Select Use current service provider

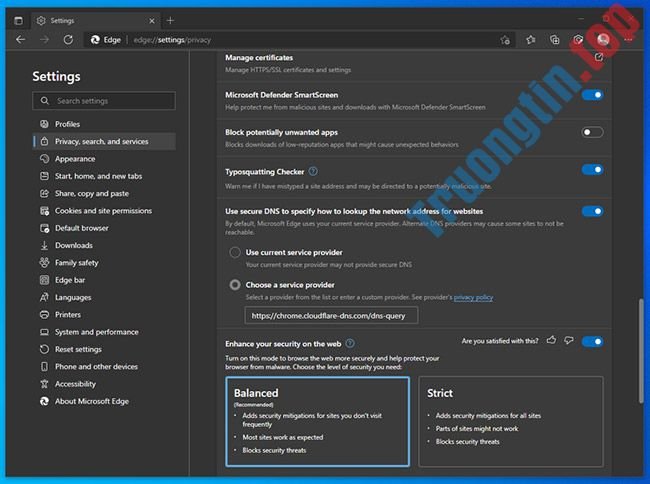tap(235, 252)
